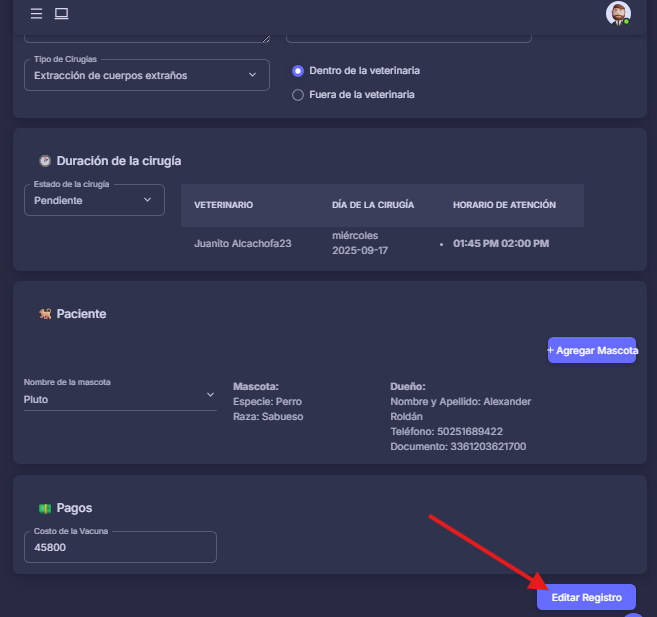Click the pet icon next to Paciente
Viewport: 657px width, 617px height.
click(x=44, y=314)
